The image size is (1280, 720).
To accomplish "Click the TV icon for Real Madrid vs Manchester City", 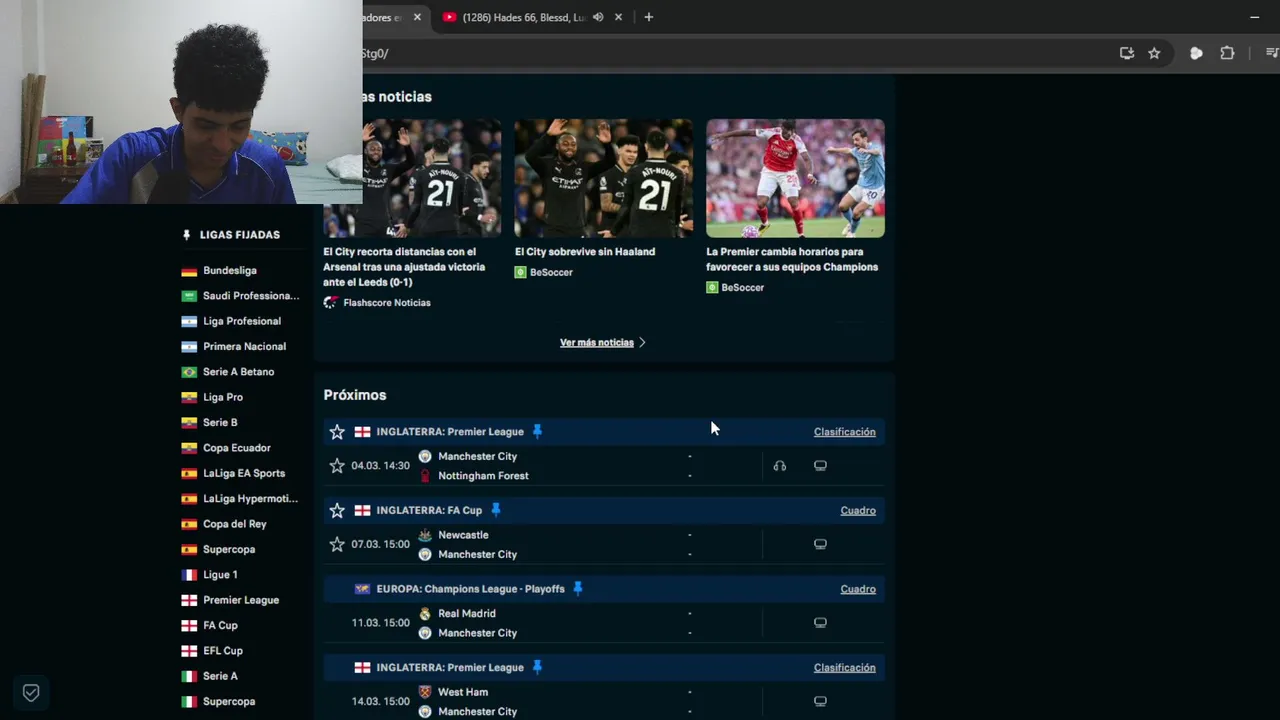I will (820, 623).
